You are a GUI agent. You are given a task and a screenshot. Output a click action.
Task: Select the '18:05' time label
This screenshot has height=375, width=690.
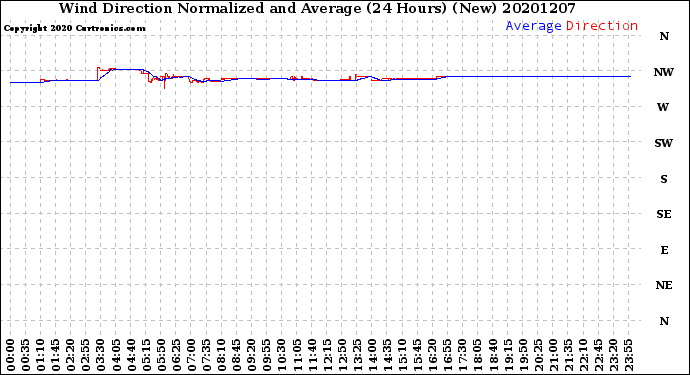(x=478, y=355)
